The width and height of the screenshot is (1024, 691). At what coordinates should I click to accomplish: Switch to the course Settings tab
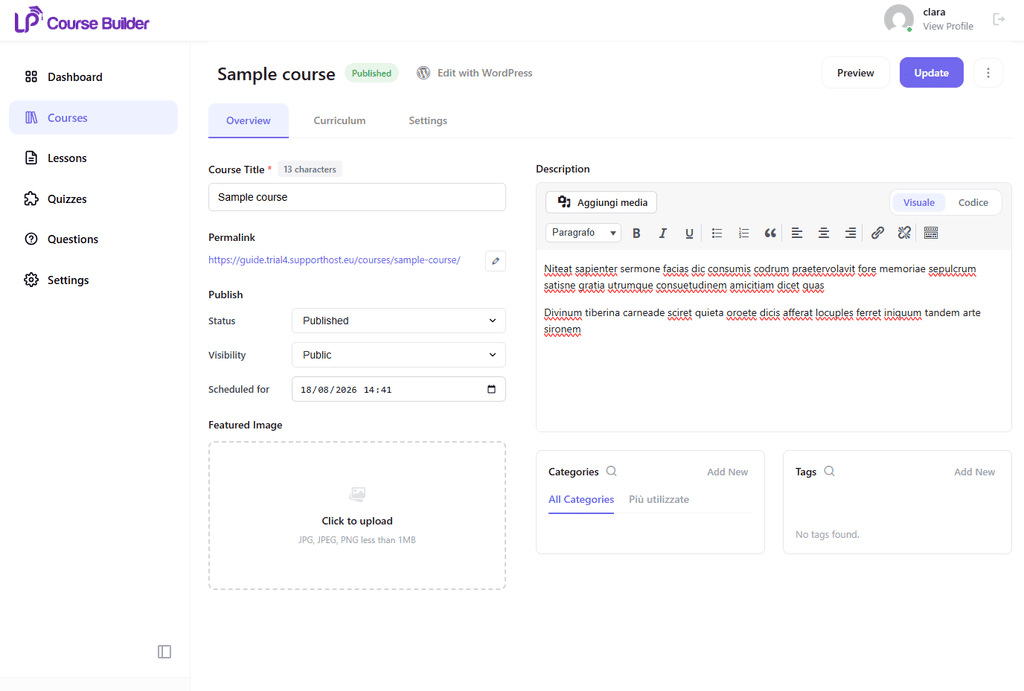[x=428, y=121]
